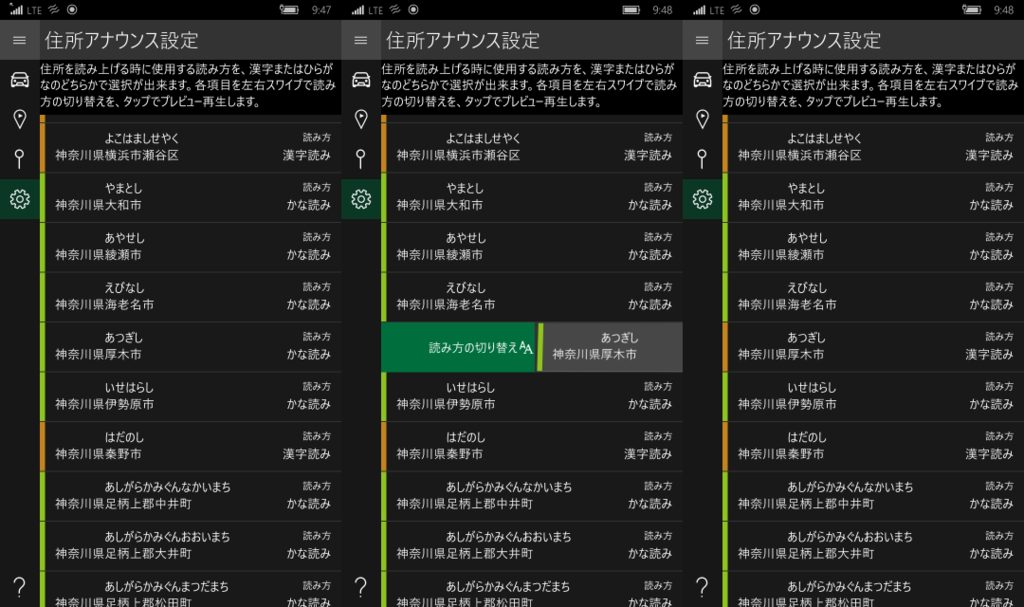Viewport: 1024px width, 607px height.
Task: Choose the round pushpin icon in middle screen
Action: 361,159
